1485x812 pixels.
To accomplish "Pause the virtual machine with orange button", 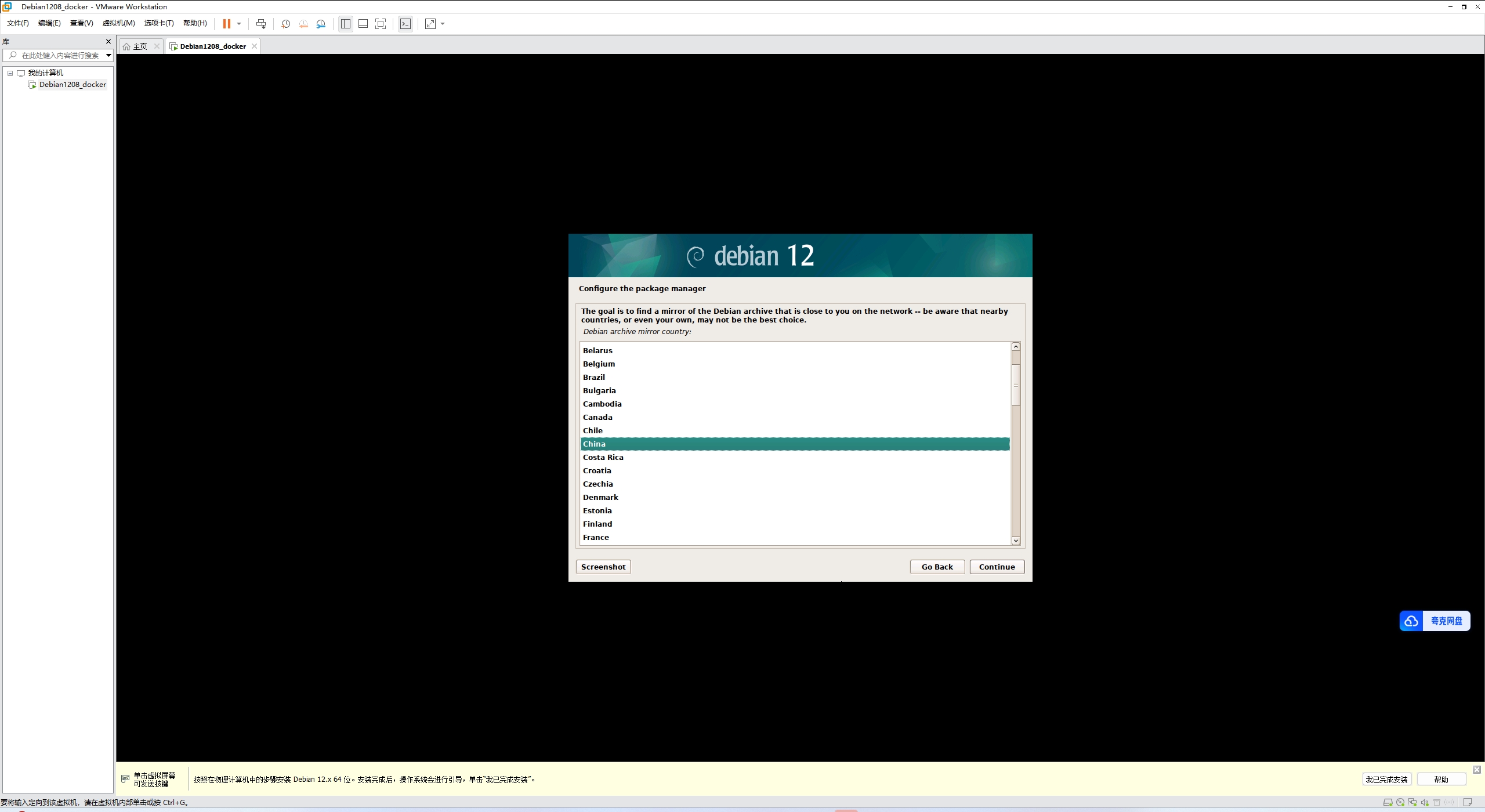I will (x=226, y=24).
